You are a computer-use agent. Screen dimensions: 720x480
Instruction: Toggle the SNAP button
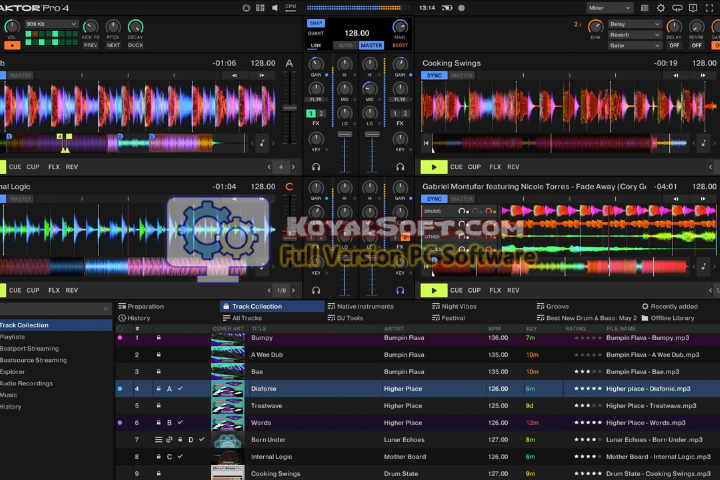tap(315, 23)
